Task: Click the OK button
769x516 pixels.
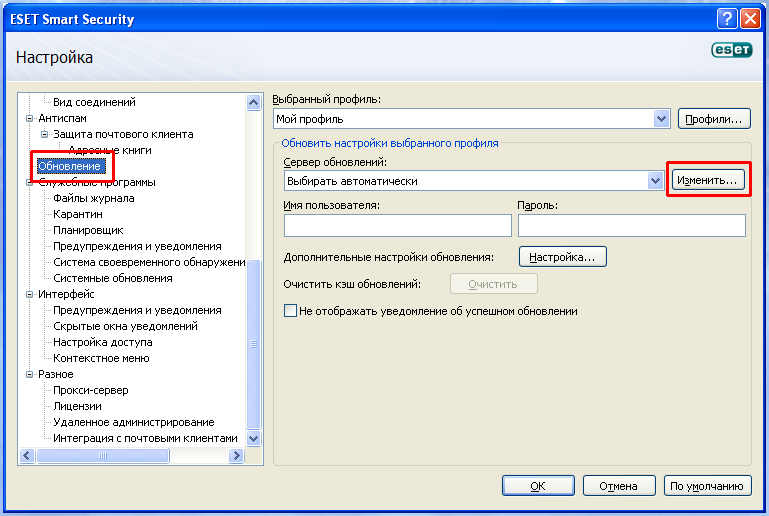Action: pos(538,486)
